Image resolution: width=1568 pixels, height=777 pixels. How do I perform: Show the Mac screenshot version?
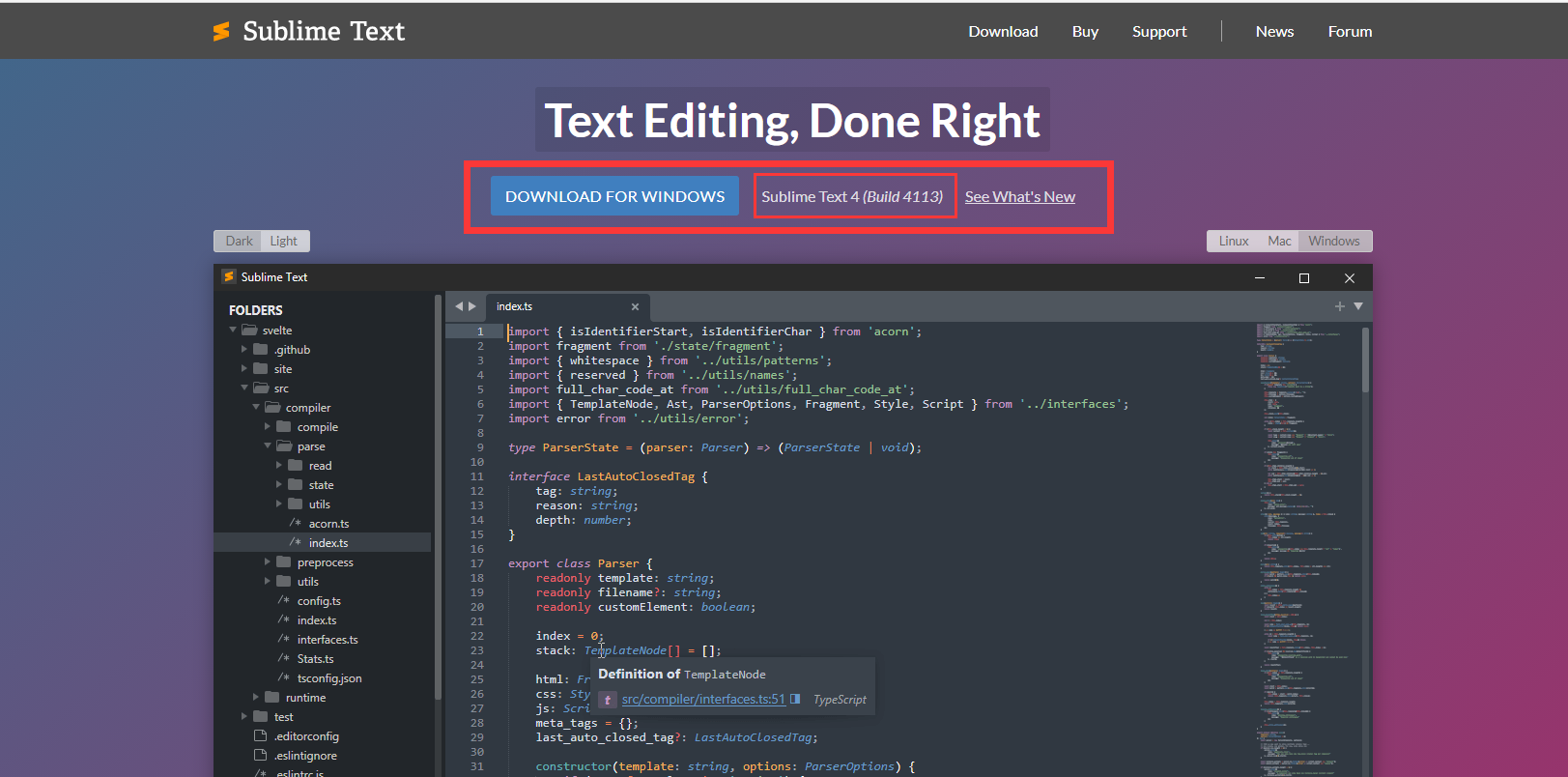(1279, 241)
